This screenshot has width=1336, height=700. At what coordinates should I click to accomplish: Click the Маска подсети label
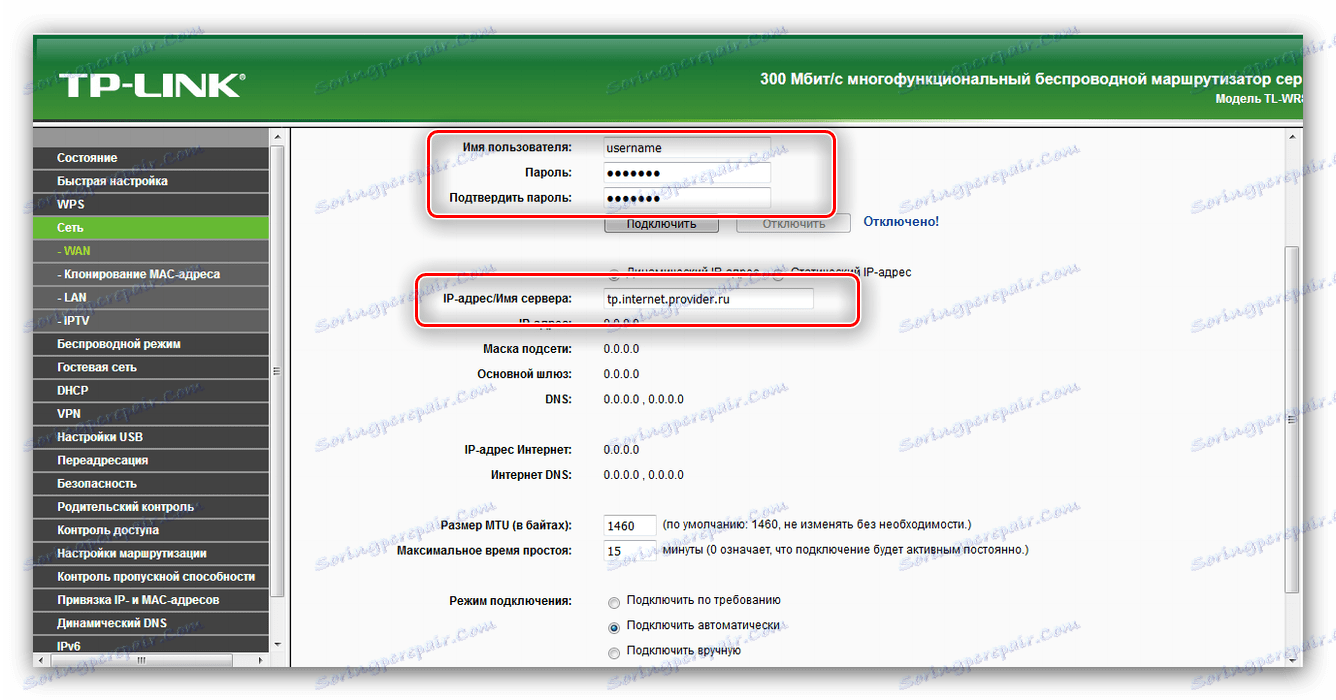[527, 349]
